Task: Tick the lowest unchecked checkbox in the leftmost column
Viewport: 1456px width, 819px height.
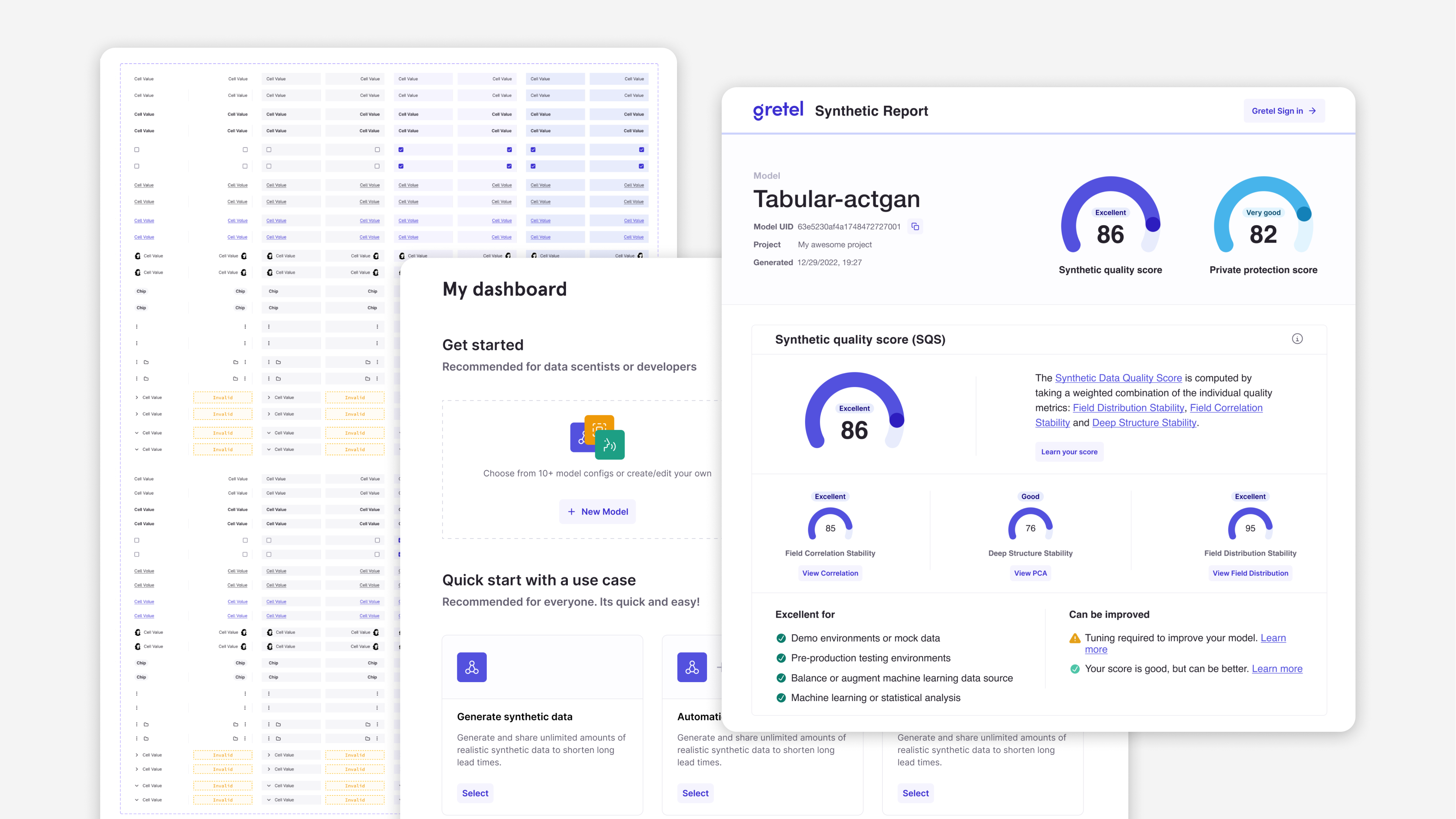Action: 137,554
